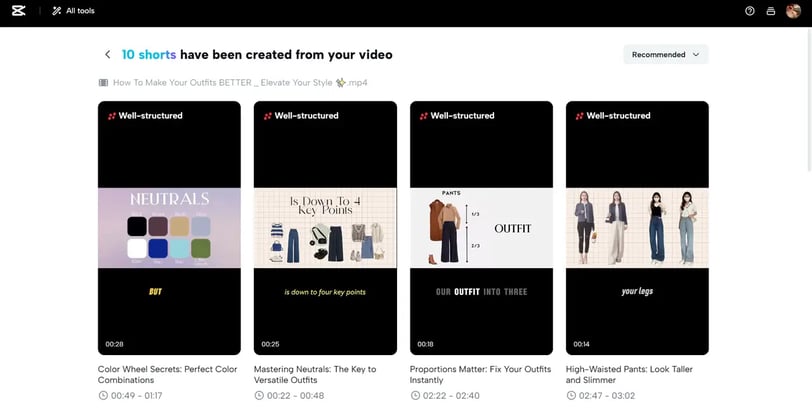The width and height of the screenshot is (812, 412).
Task: Click the 00:25 duration label
Action: [x=270, y=344]
